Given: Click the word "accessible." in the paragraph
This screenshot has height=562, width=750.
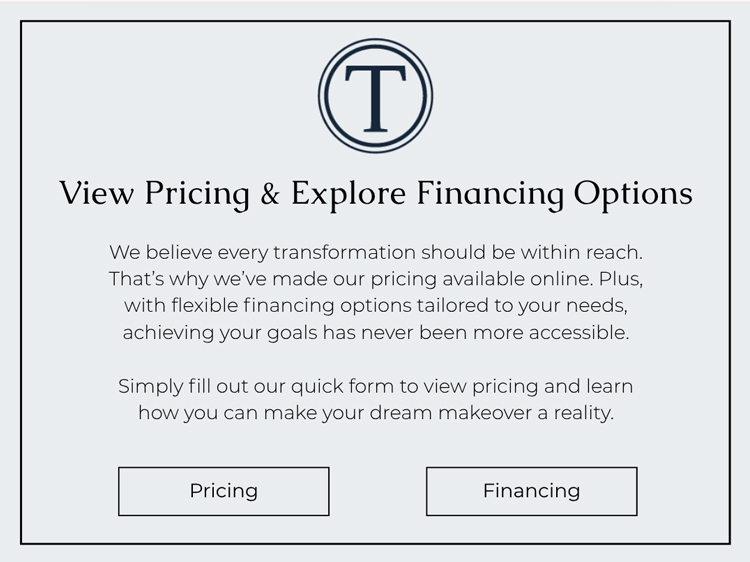Looking at the screenshot, I should 579,332.
